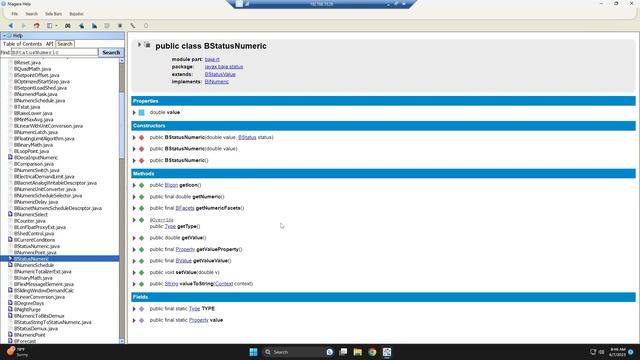
Task: Select BCurrentConditions in the results list
Action: (x=34, y=240)
